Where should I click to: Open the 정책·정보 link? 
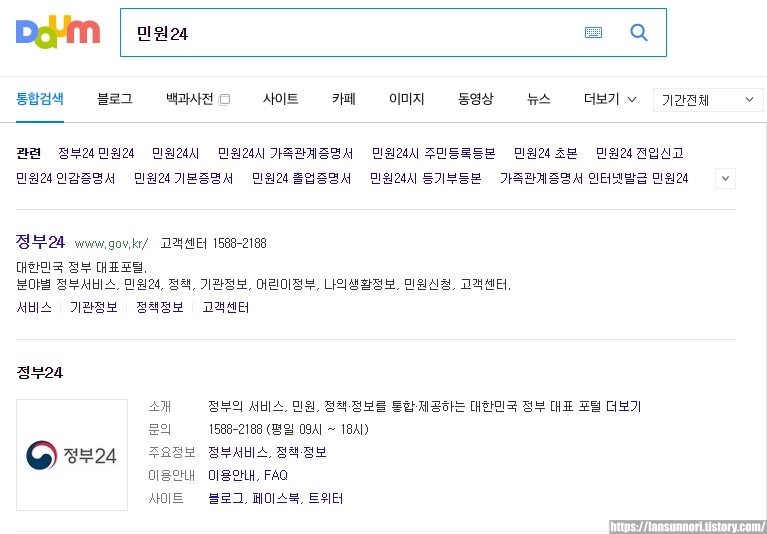click(301, 452)
